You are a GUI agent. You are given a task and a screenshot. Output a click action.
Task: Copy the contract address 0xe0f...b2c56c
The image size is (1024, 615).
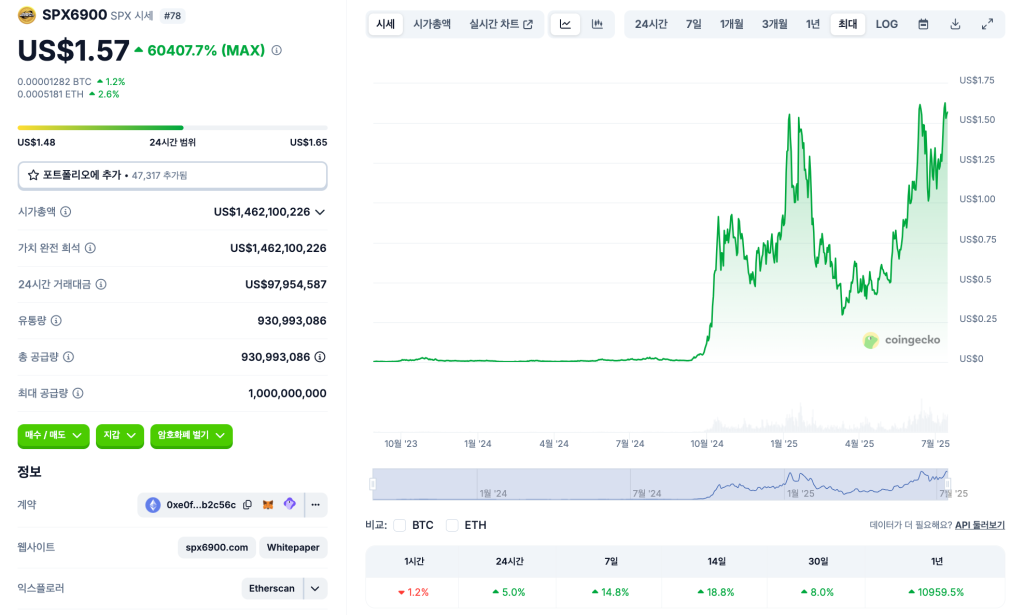pos(248,505)
